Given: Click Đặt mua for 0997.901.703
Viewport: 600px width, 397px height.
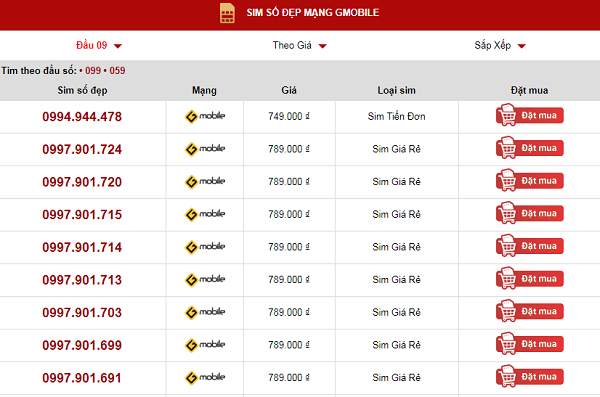Looking at the screenshot, I should tap(530, 311).
